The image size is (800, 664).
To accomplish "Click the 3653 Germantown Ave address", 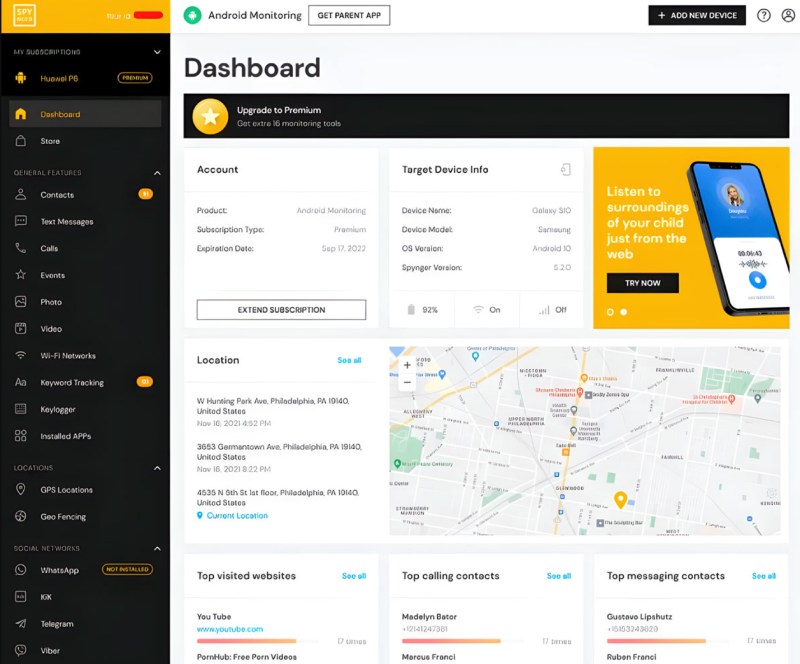I will pos(280,452).
